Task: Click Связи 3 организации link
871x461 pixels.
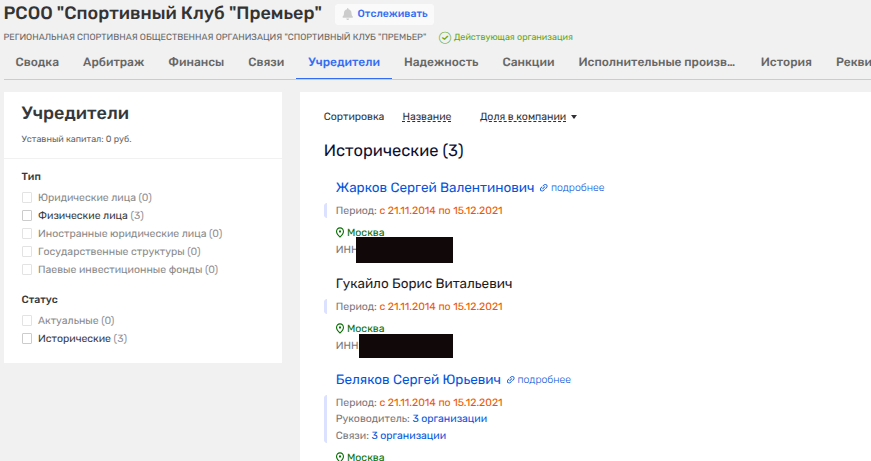Action: [408, 436]
